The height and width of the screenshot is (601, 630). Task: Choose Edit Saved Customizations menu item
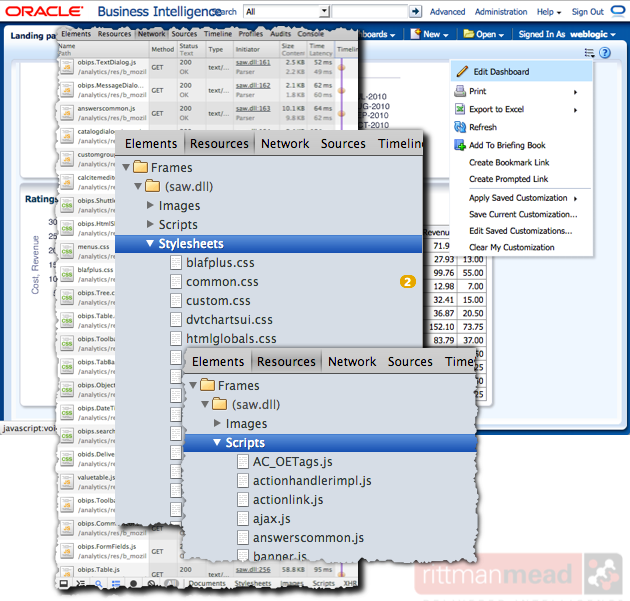click(521, 231)
